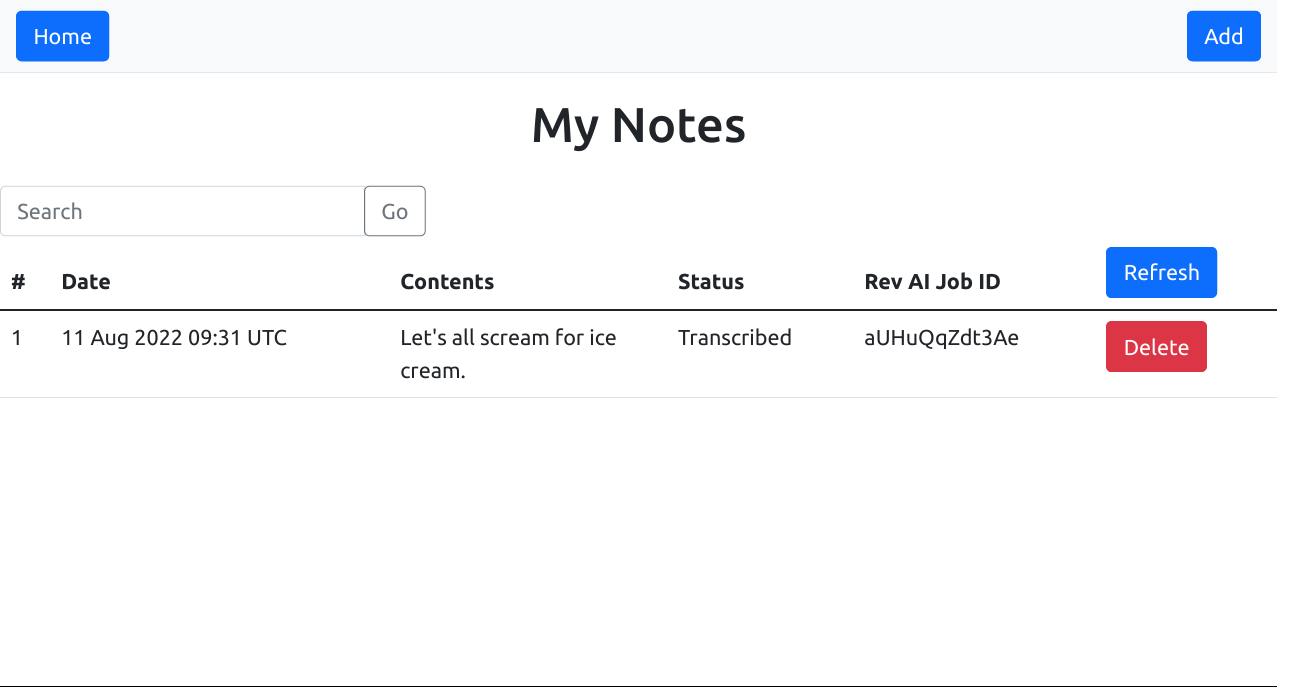Click the Home button
This screenshot has height=692, width=1290.
coord(62,36)
